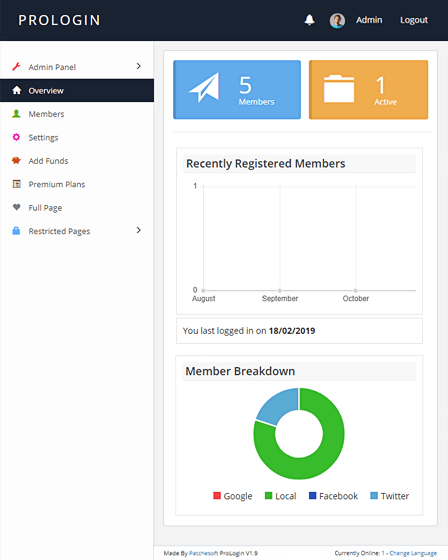The width and height of the screenshot is (448, 560).
Task: Click the September data point on chart
Action: pyautogui.click(x=280, y=290)
